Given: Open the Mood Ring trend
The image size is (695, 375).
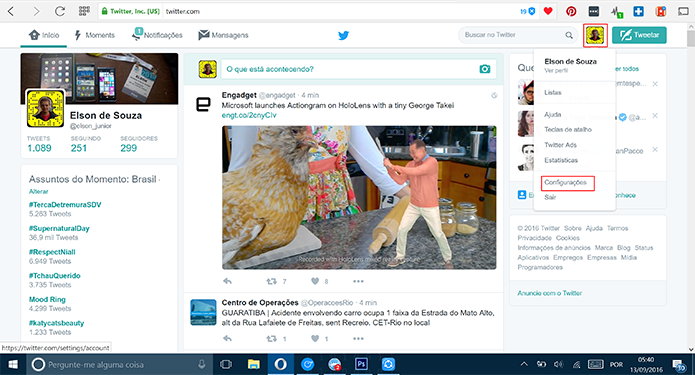Looking at the screenshot, I should point(47,299).
